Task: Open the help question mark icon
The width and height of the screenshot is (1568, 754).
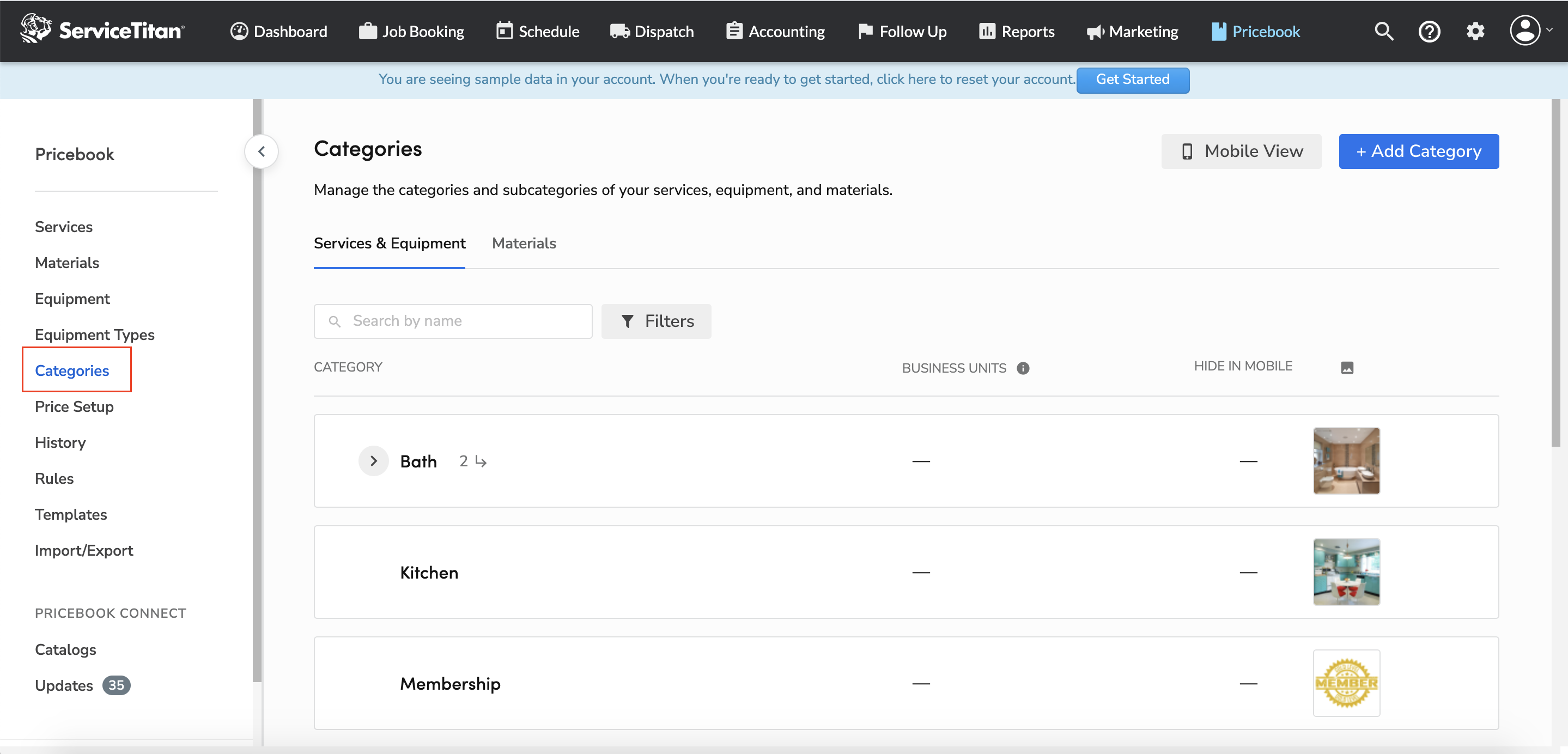Action: click(x=1429, y=31)
